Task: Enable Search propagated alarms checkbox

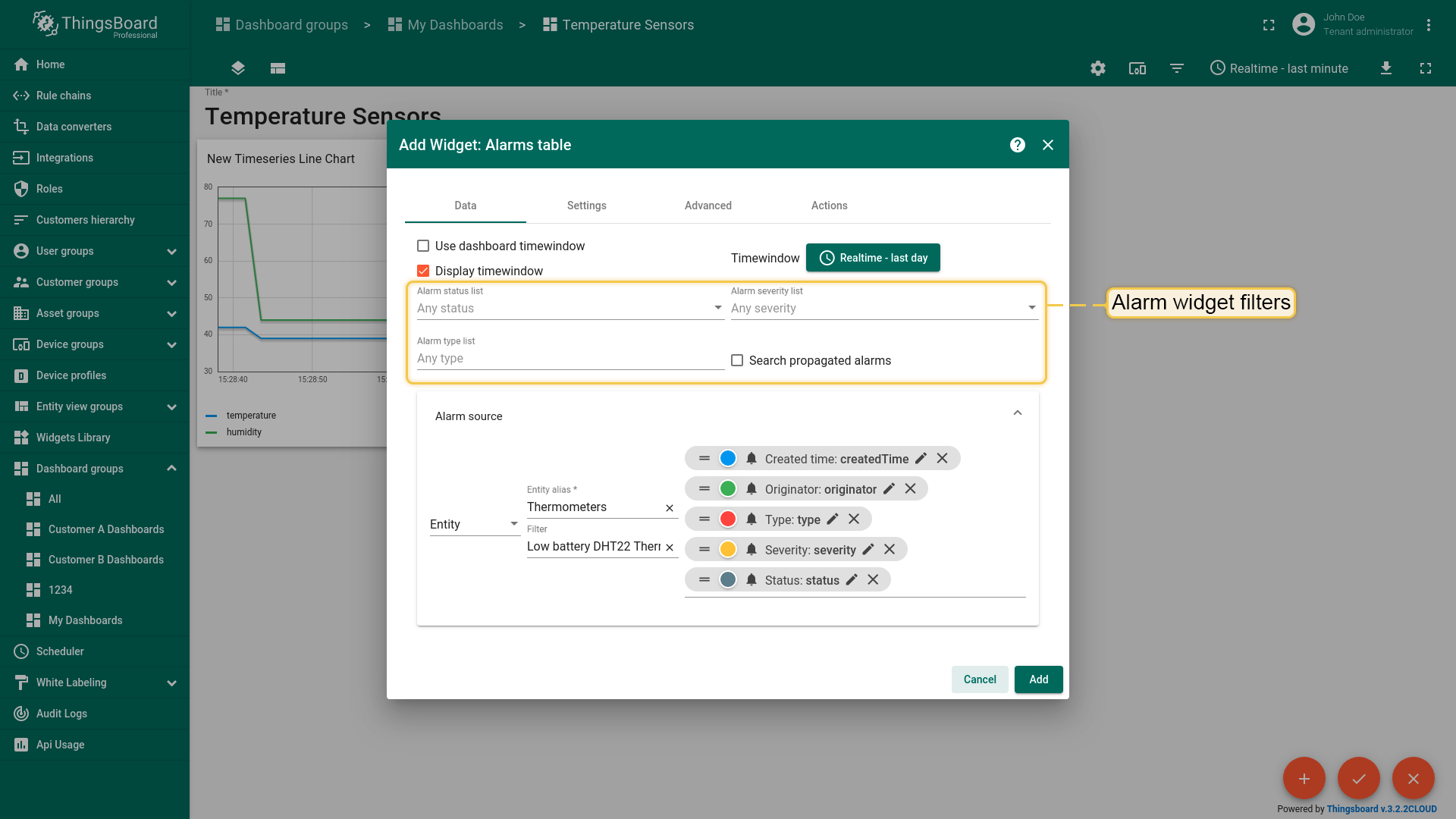Action: [x=737, y=360]
